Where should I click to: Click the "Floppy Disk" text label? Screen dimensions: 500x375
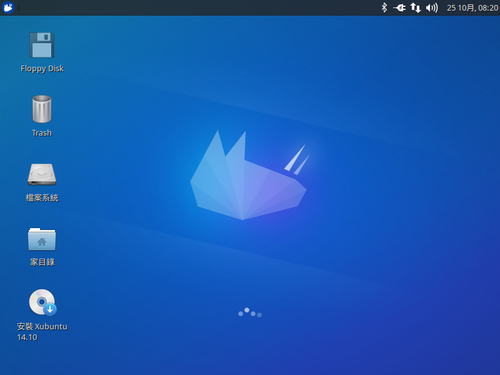pos(42,69)
